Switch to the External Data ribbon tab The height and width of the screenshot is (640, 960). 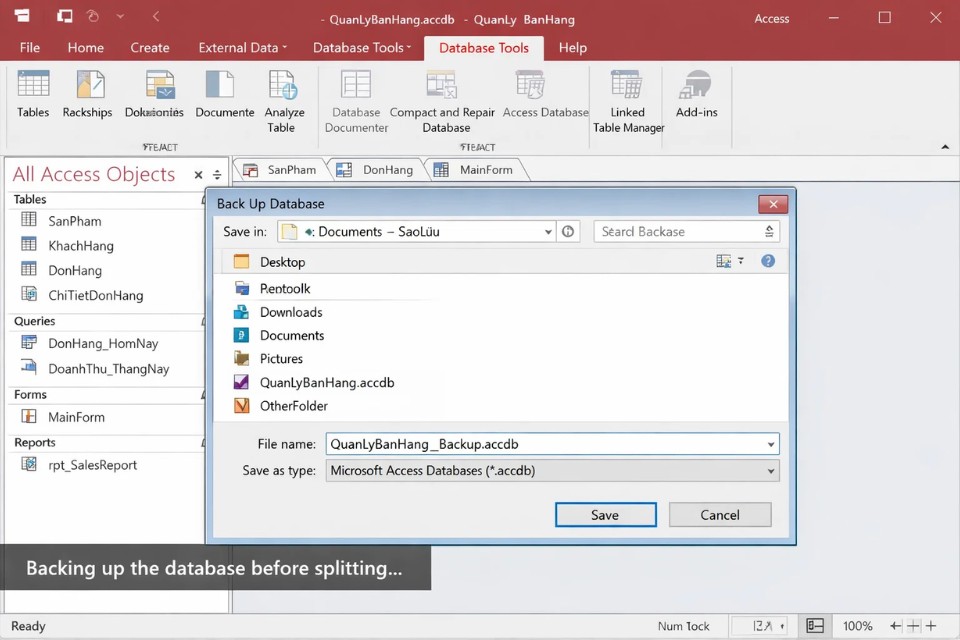click(242, 47)
